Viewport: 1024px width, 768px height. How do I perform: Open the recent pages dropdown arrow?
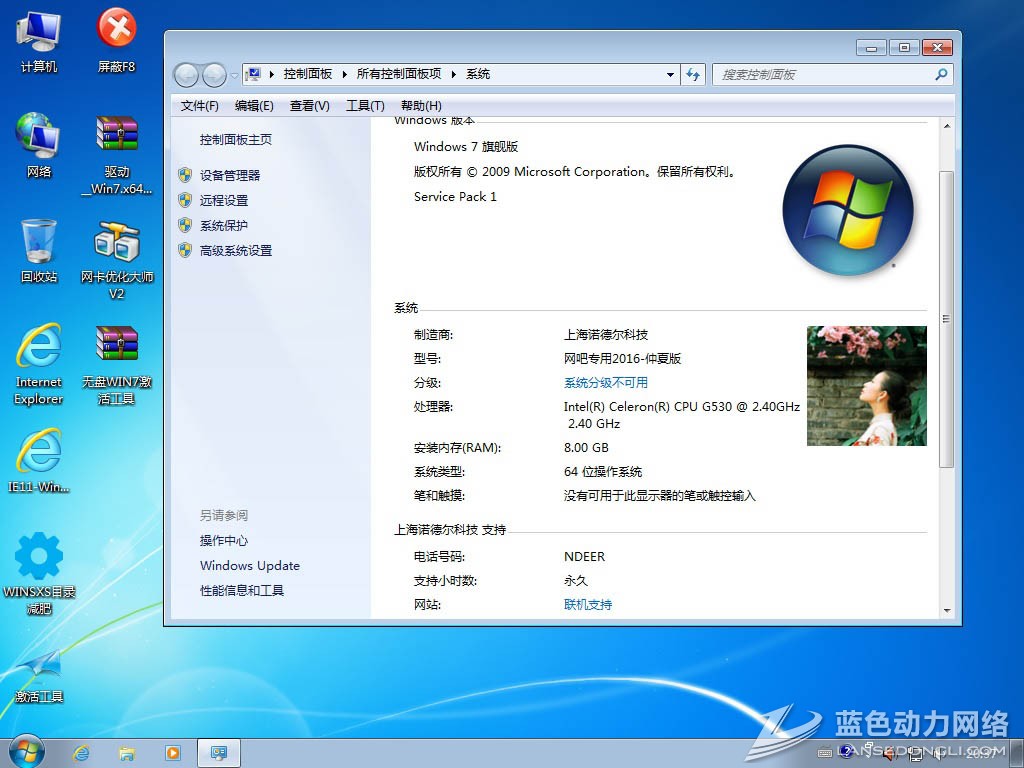pos(234,75)
